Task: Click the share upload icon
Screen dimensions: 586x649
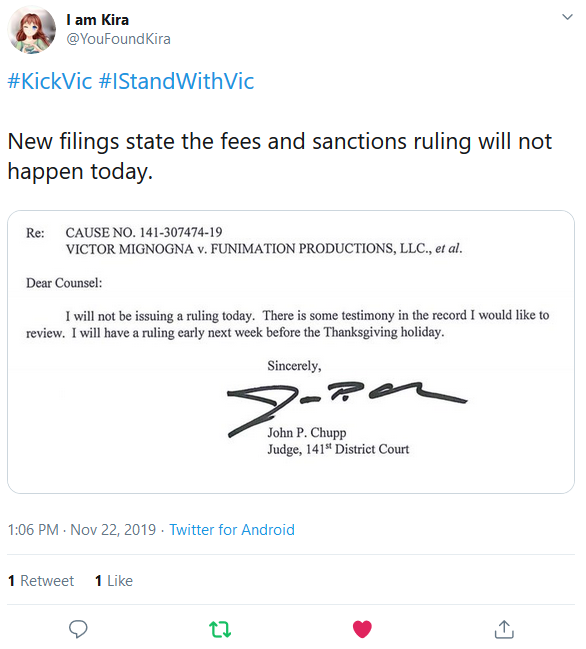Action: coord(504,629)
